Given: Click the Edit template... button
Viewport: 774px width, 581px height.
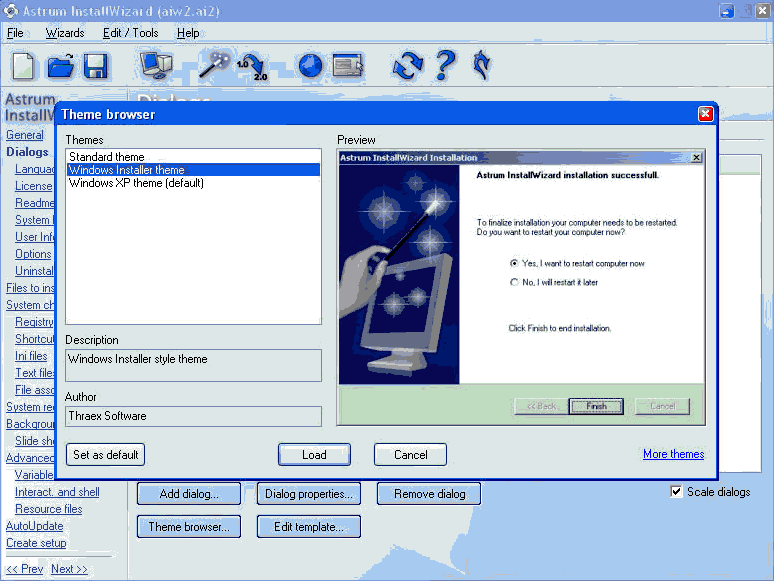Looking at the screenshot, I should coord(309,527).
